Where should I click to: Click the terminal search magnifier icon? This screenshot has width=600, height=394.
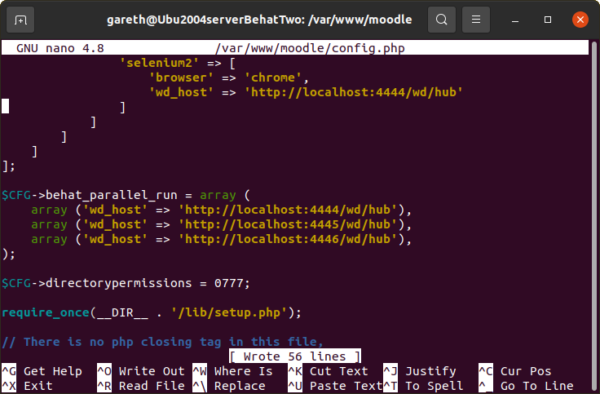point(442,20)
